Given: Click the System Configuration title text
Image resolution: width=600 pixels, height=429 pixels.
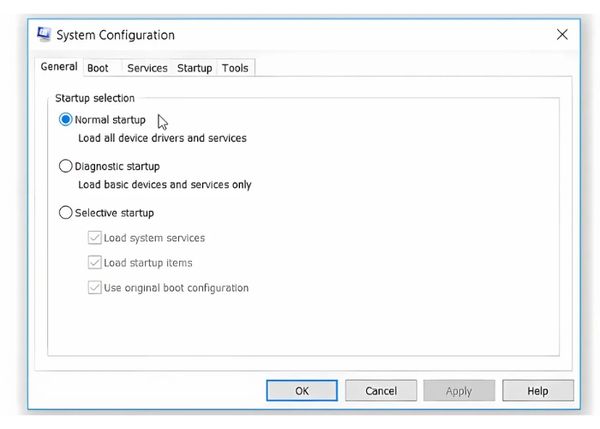Looking at the screenshot, I should (x=115, y=35).
